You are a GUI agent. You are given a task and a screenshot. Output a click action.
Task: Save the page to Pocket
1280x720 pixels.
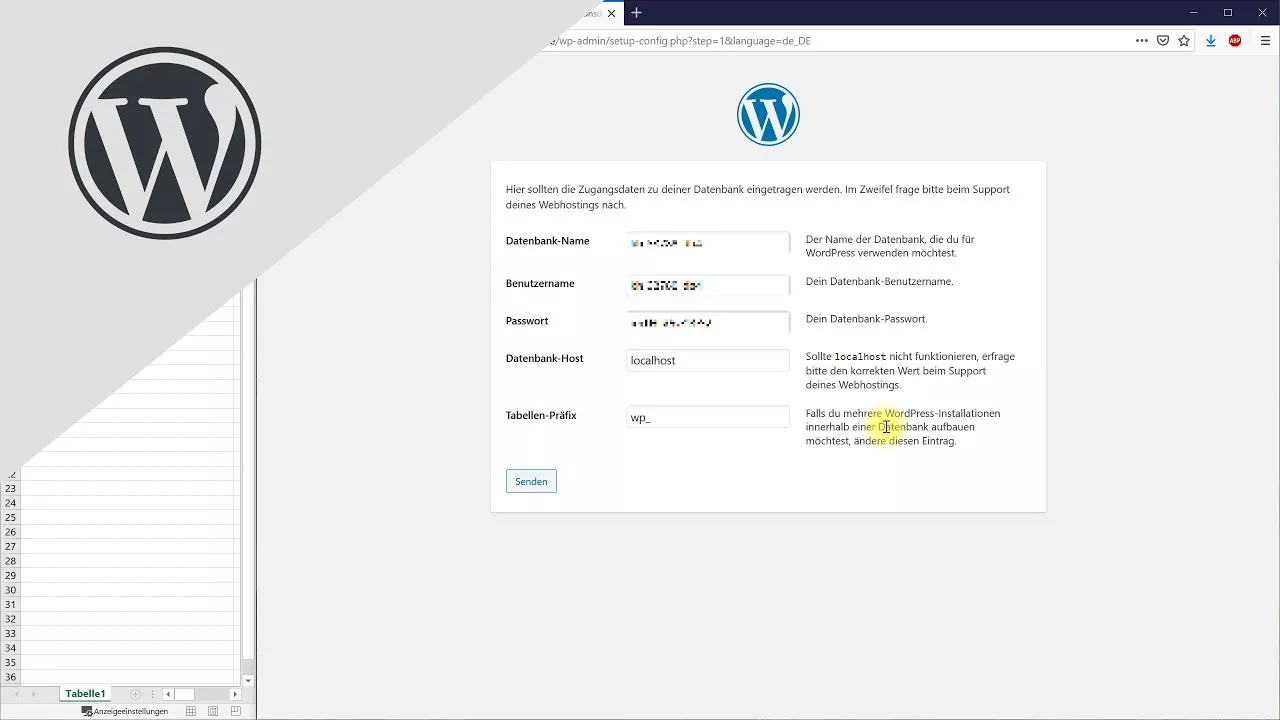click(1163, 40)
